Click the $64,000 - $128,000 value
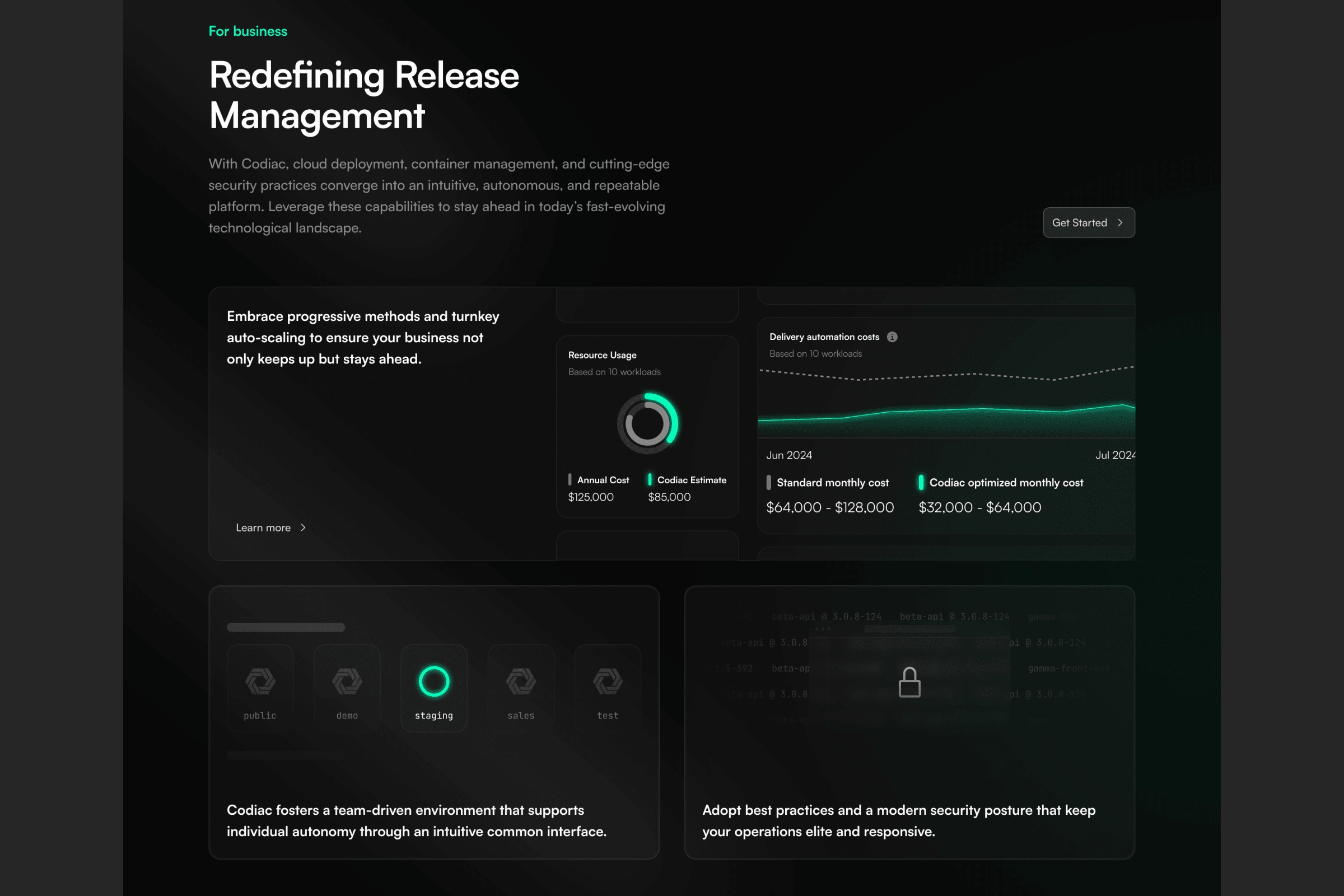Viewport: 1344px width, 896px height. click(x=830, y=507)
